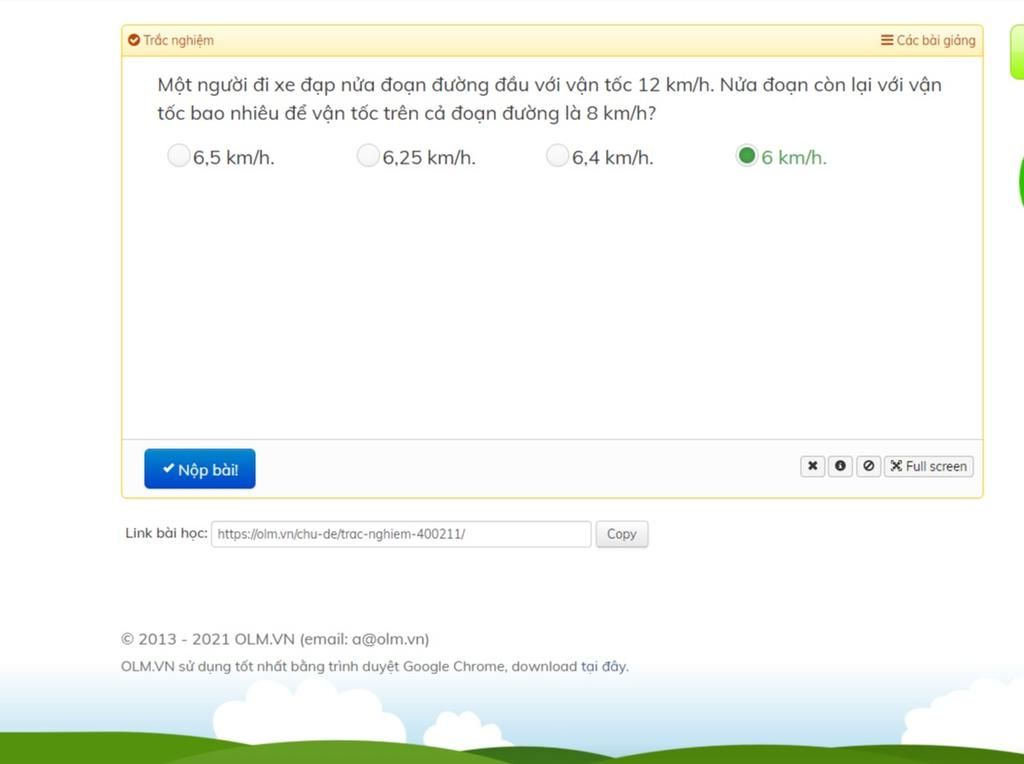The width and height of the screenshot is (1024, 764).
Task: Submit with the Nộp bài! button
Action: 200,469
